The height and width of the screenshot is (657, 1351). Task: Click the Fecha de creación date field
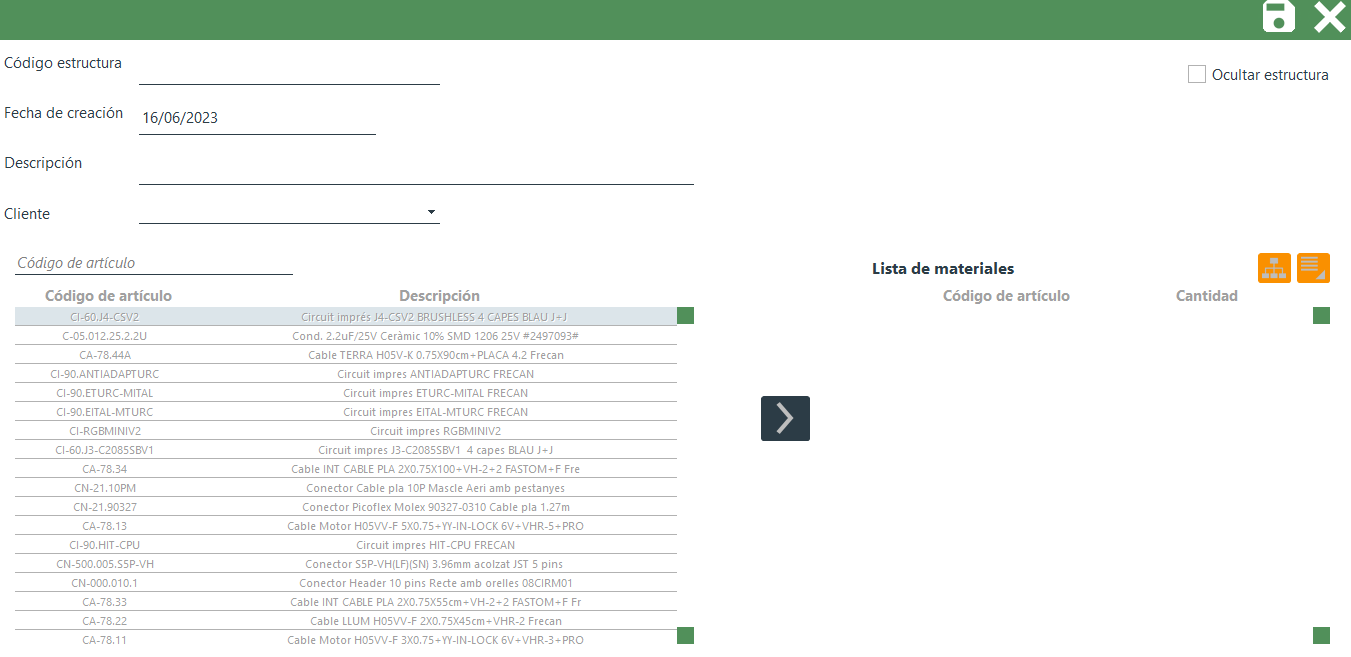257,118
